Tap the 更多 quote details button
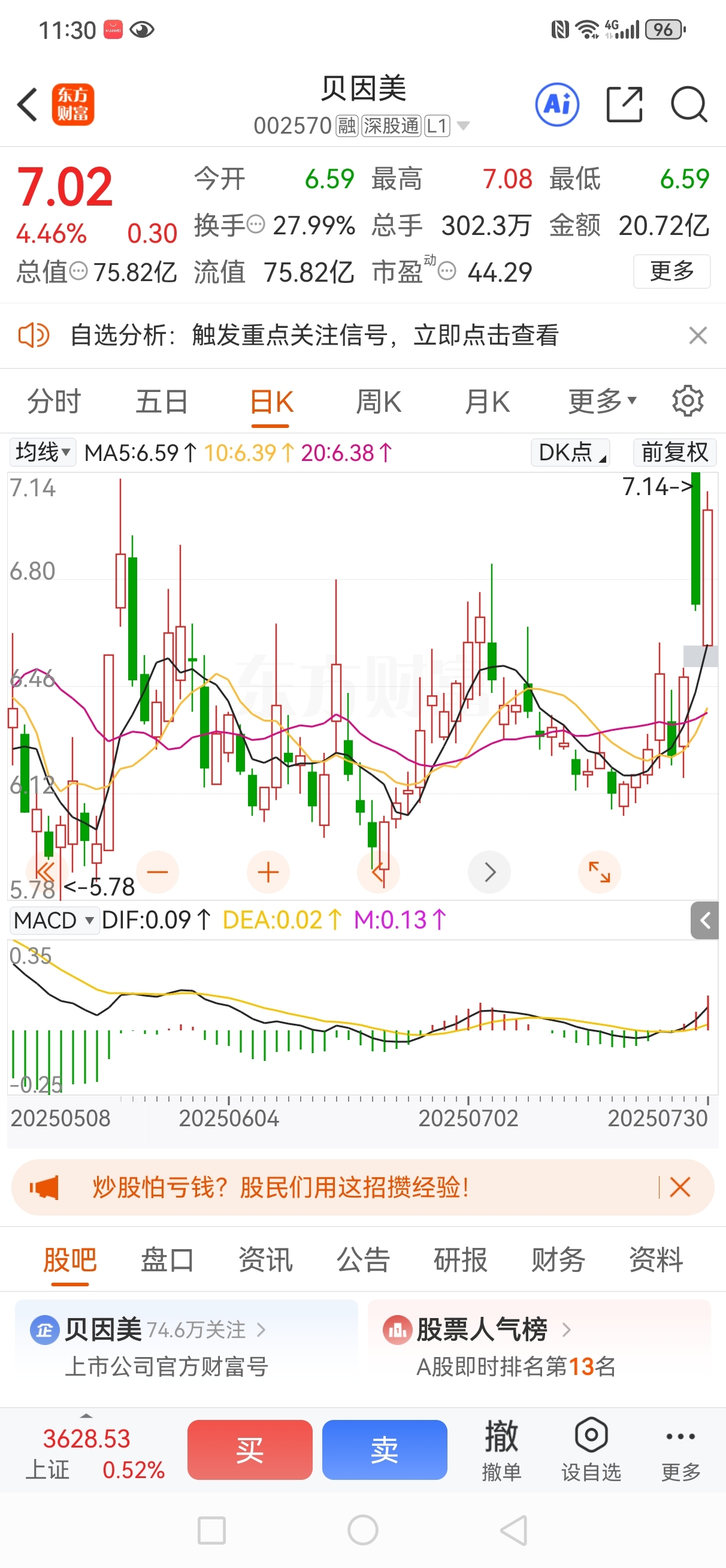 pyautogui.click(x=672, y=271)
